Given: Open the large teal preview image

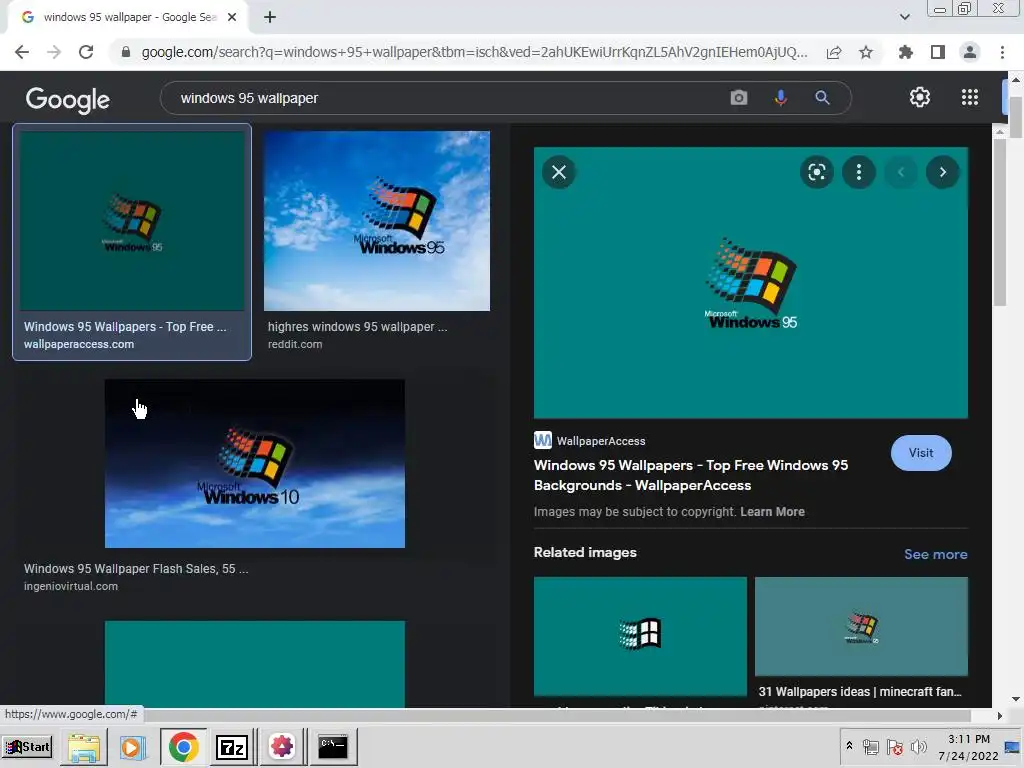Looking at the screenshot, I should pos(750,282).
